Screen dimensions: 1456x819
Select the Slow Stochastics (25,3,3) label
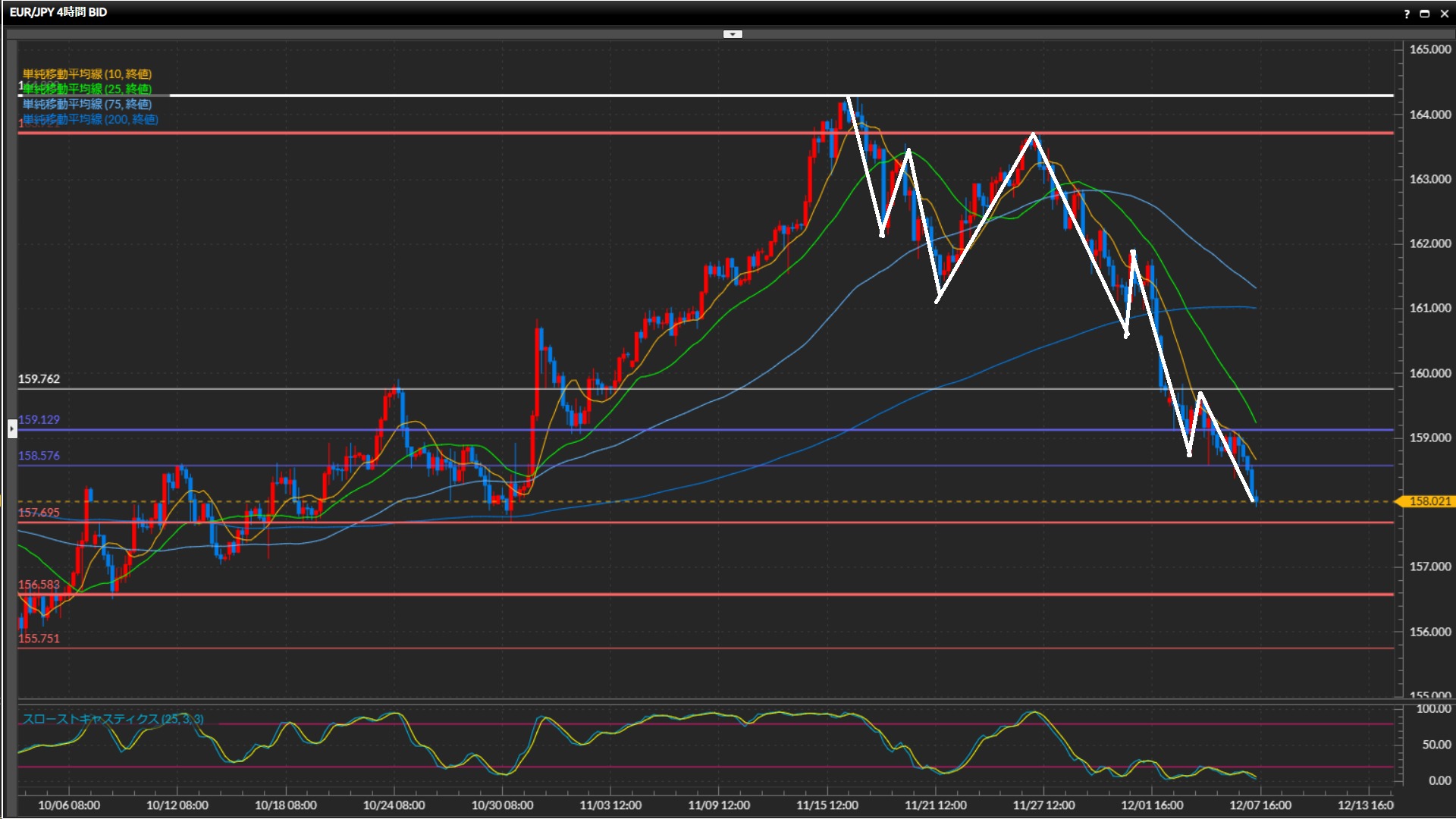point(113,719)
